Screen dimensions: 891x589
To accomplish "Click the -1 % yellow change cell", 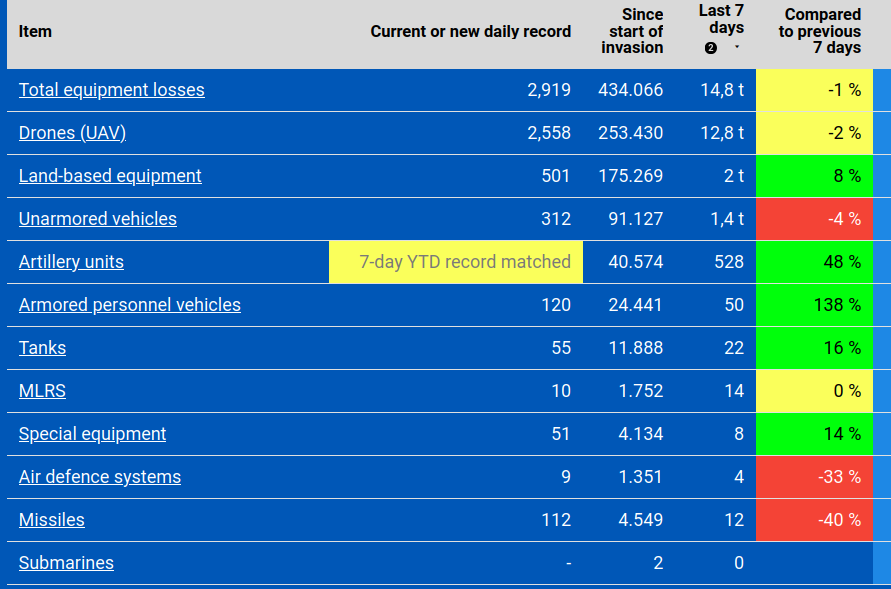I will 814,90.
